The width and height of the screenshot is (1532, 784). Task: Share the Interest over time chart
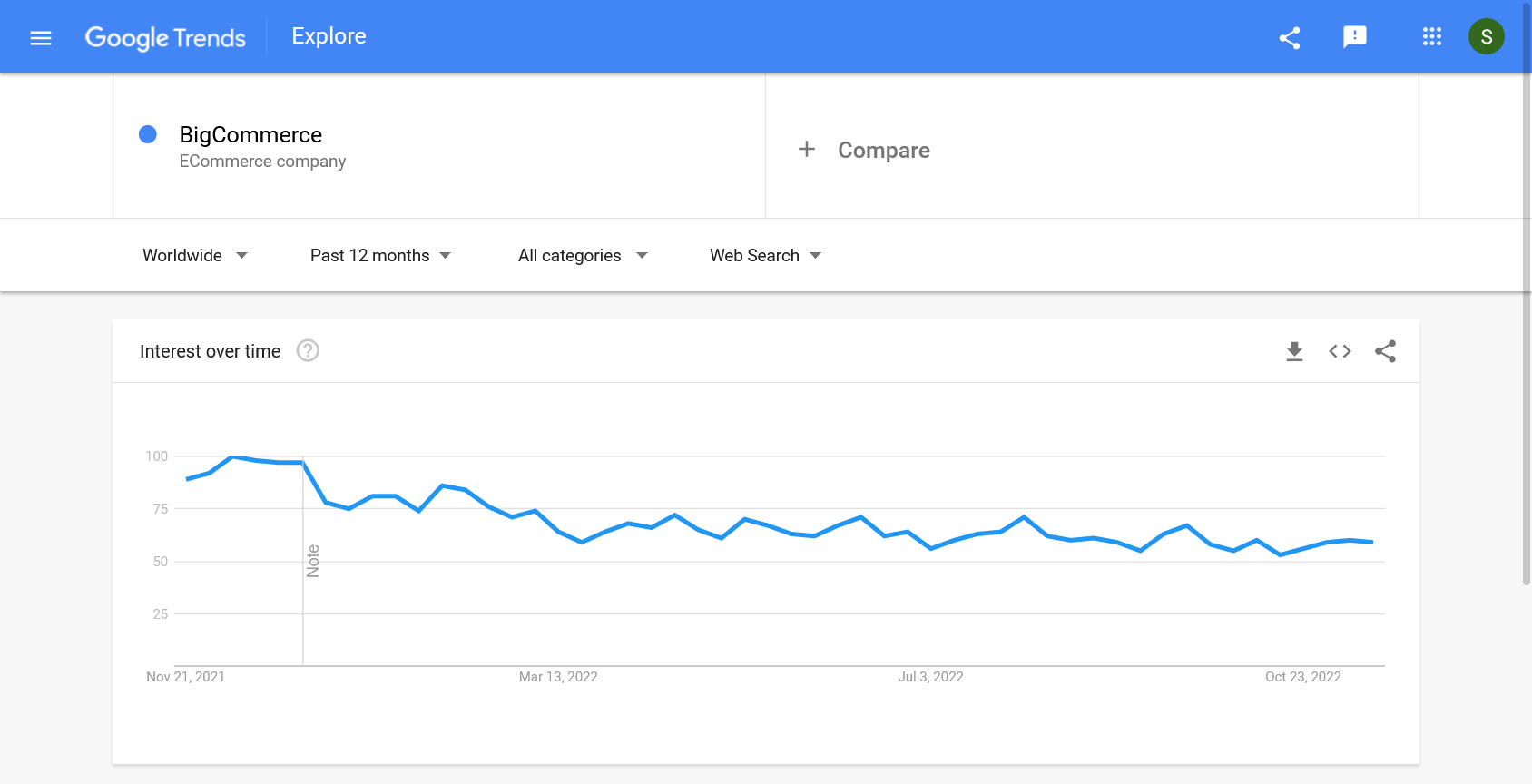click(1385, 351)
